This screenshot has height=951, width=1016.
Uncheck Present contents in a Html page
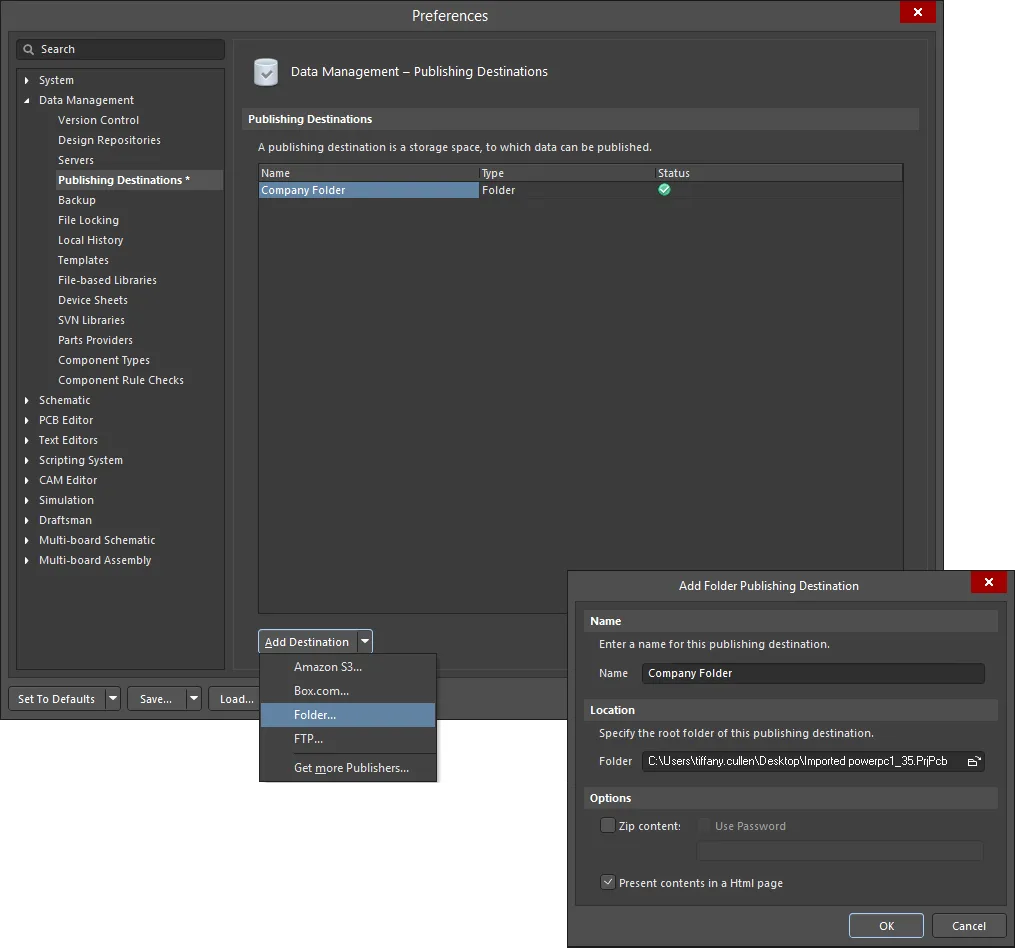[x=607, y=882]
